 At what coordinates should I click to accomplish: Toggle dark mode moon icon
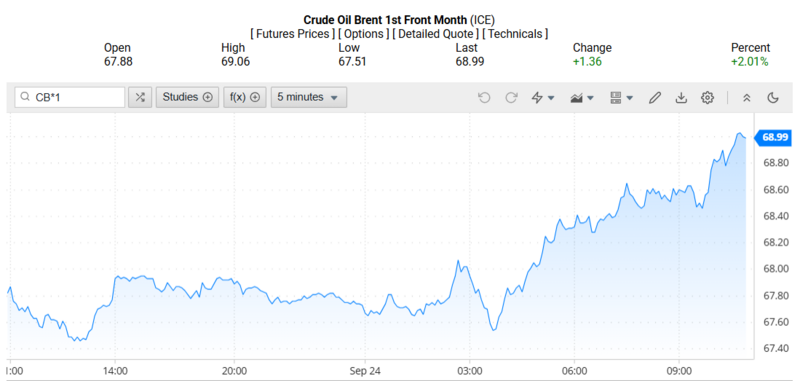point(773,97)
